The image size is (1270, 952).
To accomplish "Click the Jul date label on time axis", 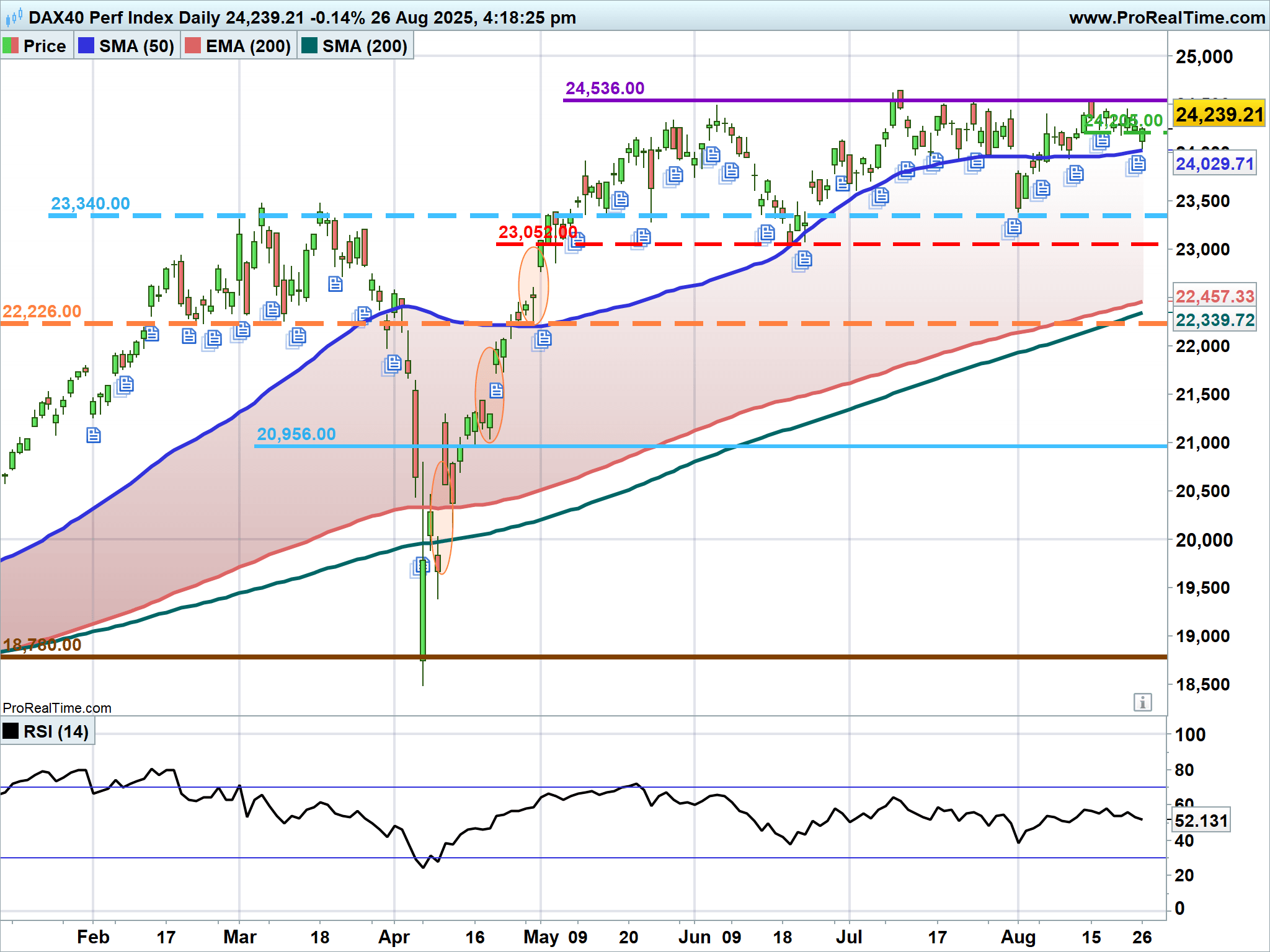I will tap(849, 937).
